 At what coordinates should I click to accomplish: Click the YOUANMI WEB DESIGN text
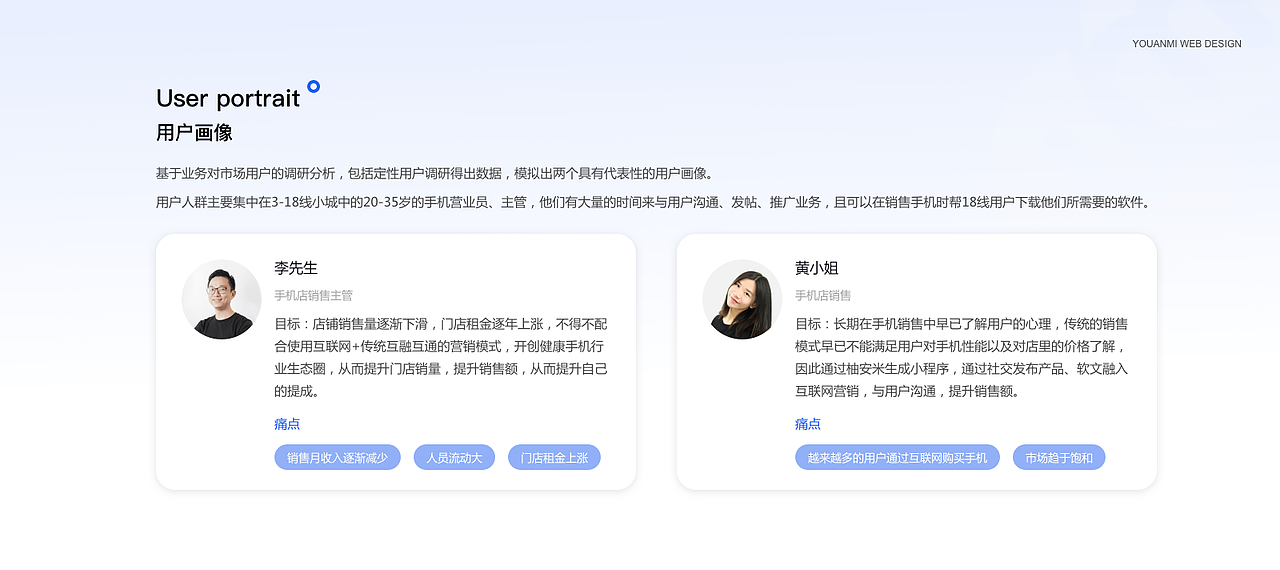pyautogui.click(x=1187, y=44)
